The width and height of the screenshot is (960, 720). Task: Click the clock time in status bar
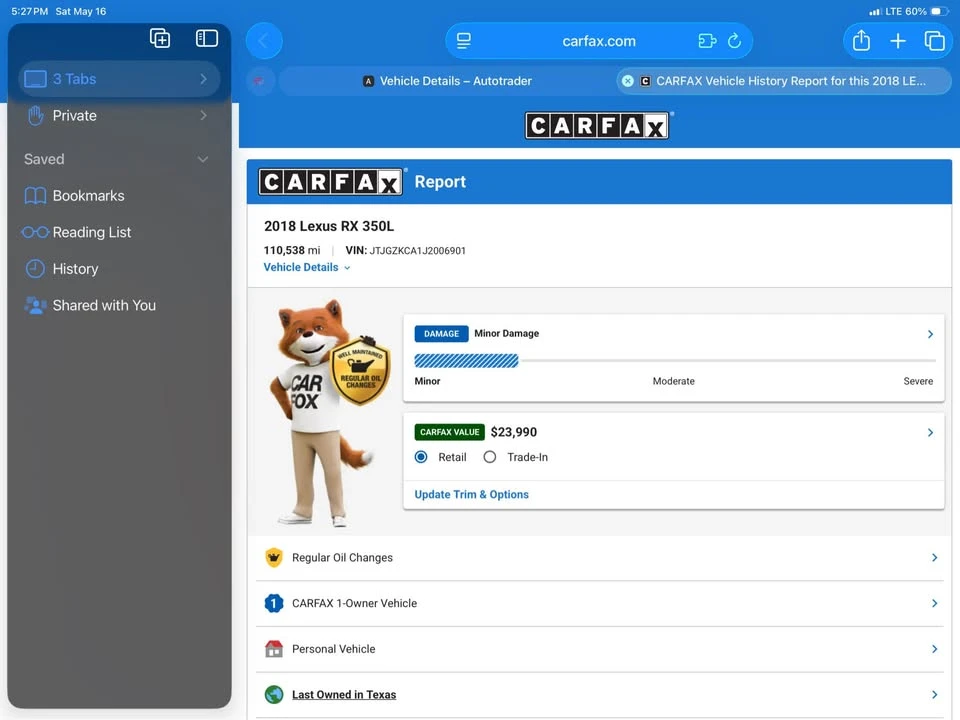tap(29, 11)
